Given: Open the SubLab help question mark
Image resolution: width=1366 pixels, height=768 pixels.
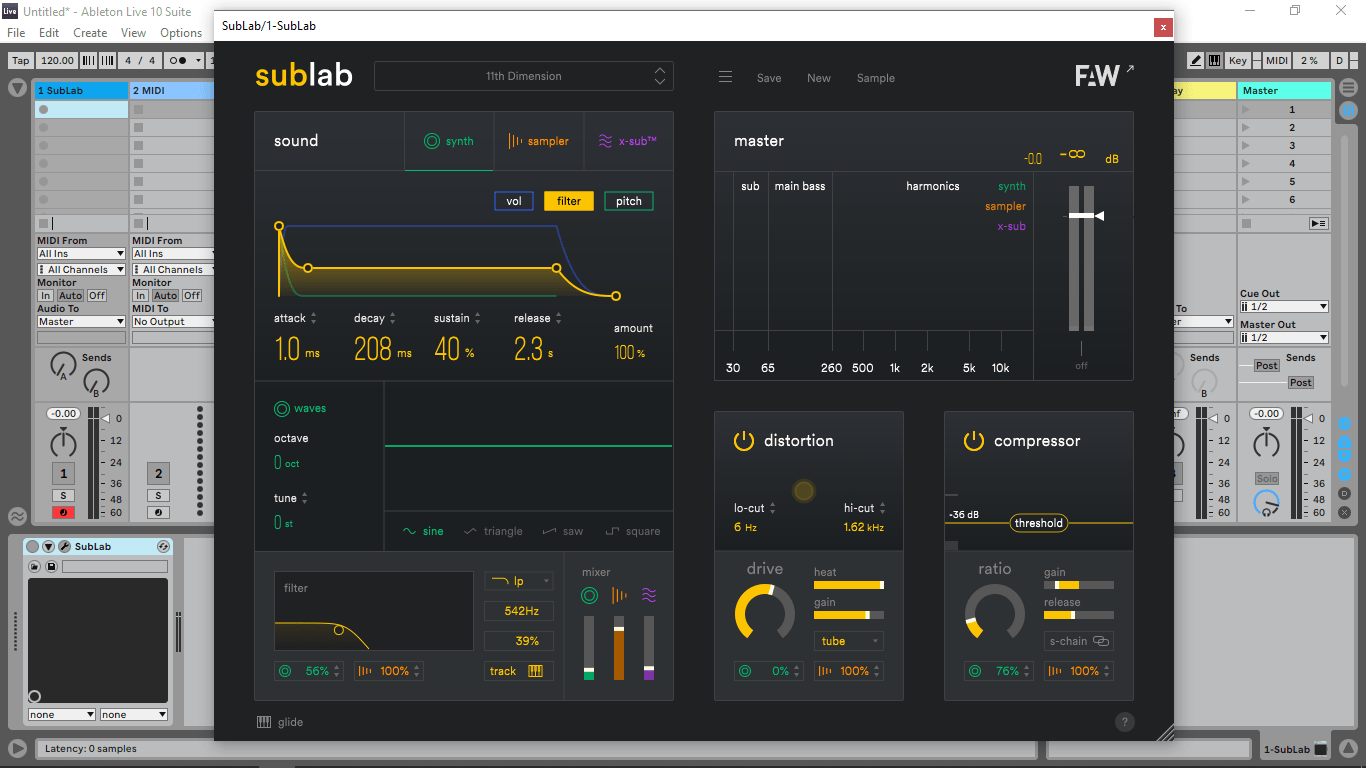Looking at the screenshot, I should (1124, 722).
